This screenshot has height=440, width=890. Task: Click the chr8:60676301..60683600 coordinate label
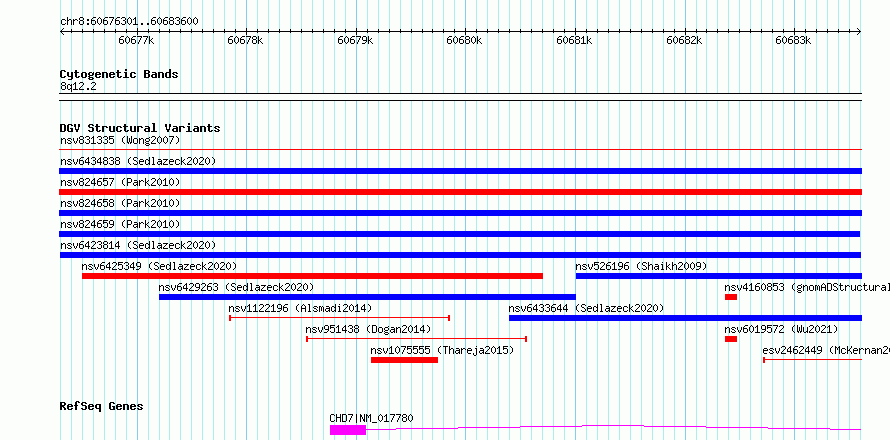pyautogui.click(x=129, y=22)
